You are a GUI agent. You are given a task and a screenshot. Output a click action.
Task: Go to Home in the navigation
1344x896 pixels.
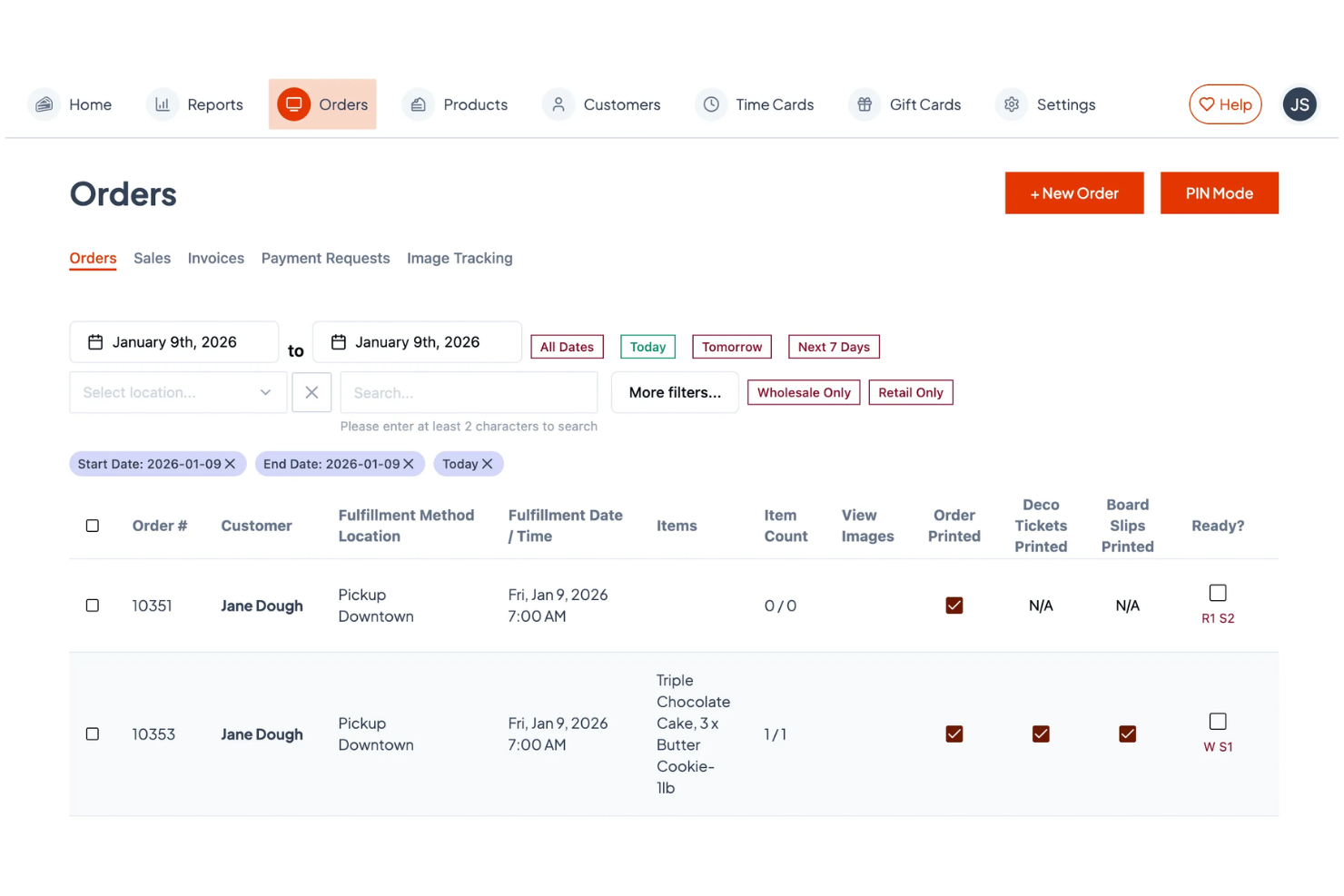(x=70, y=104)
